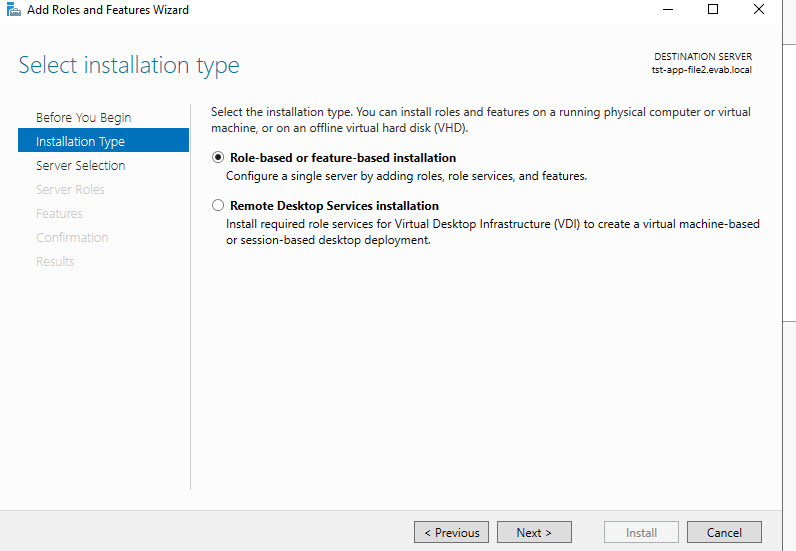This screenshot has width=796, height=551.
Task: Click the wizard icon in the title bar
Action: 12,10
